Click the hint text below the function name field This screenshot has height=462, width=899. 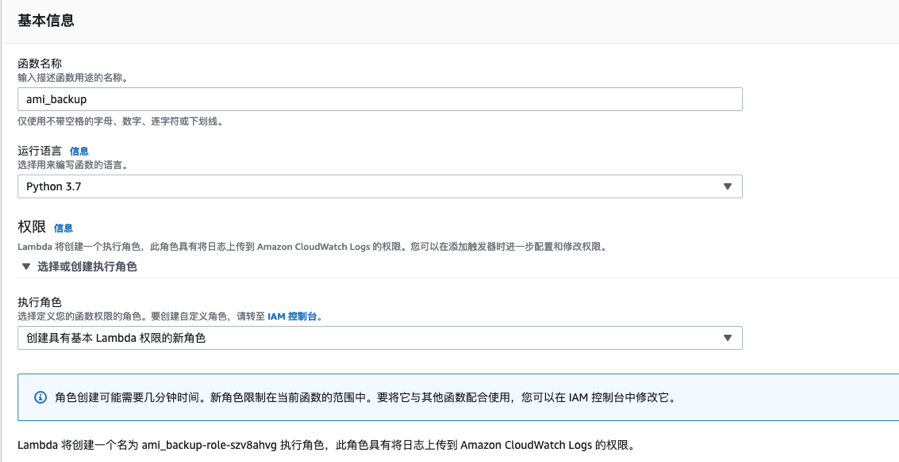pos(120,121)
